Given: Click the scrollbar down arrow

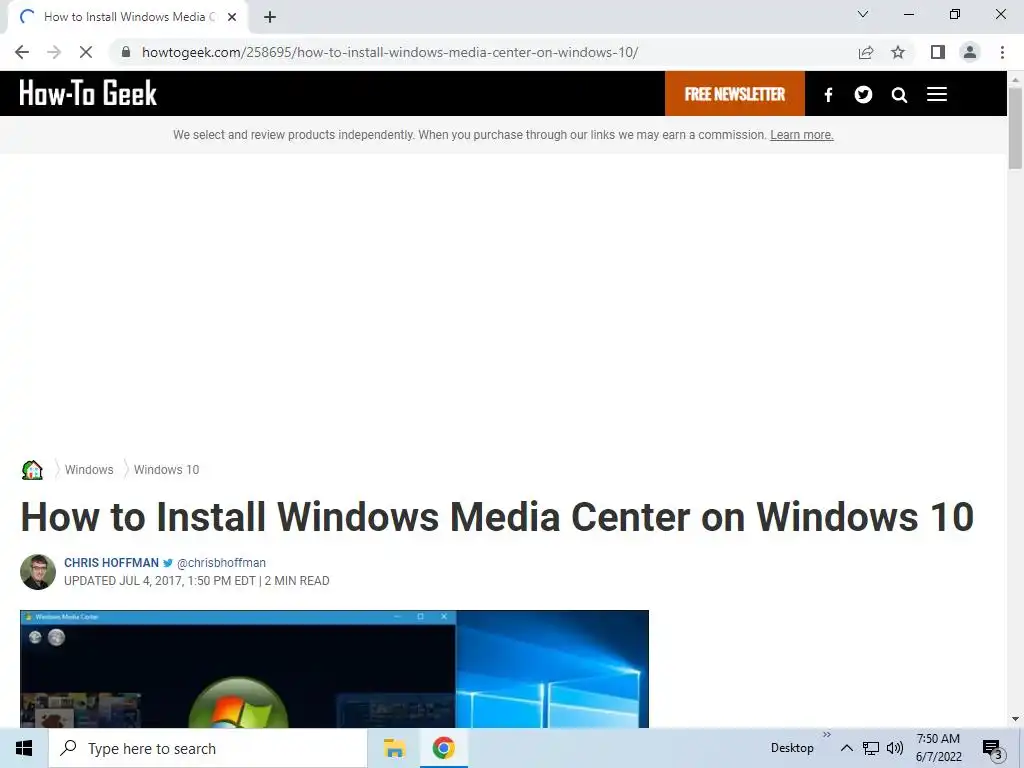Looking at the screenshot, I should tap(1015, 719).
